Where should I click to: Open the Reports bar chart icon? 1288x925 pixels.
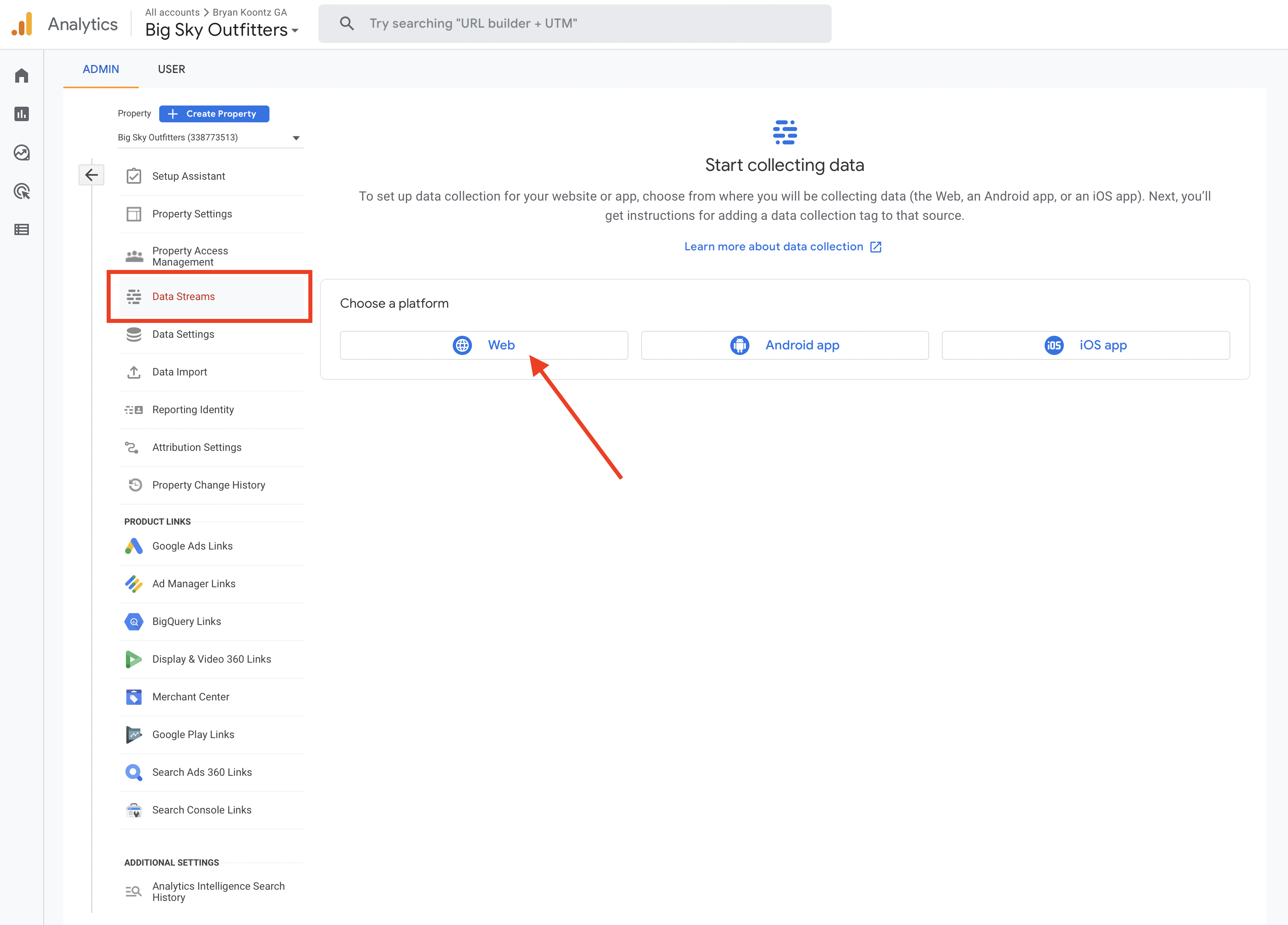(22, 114)
